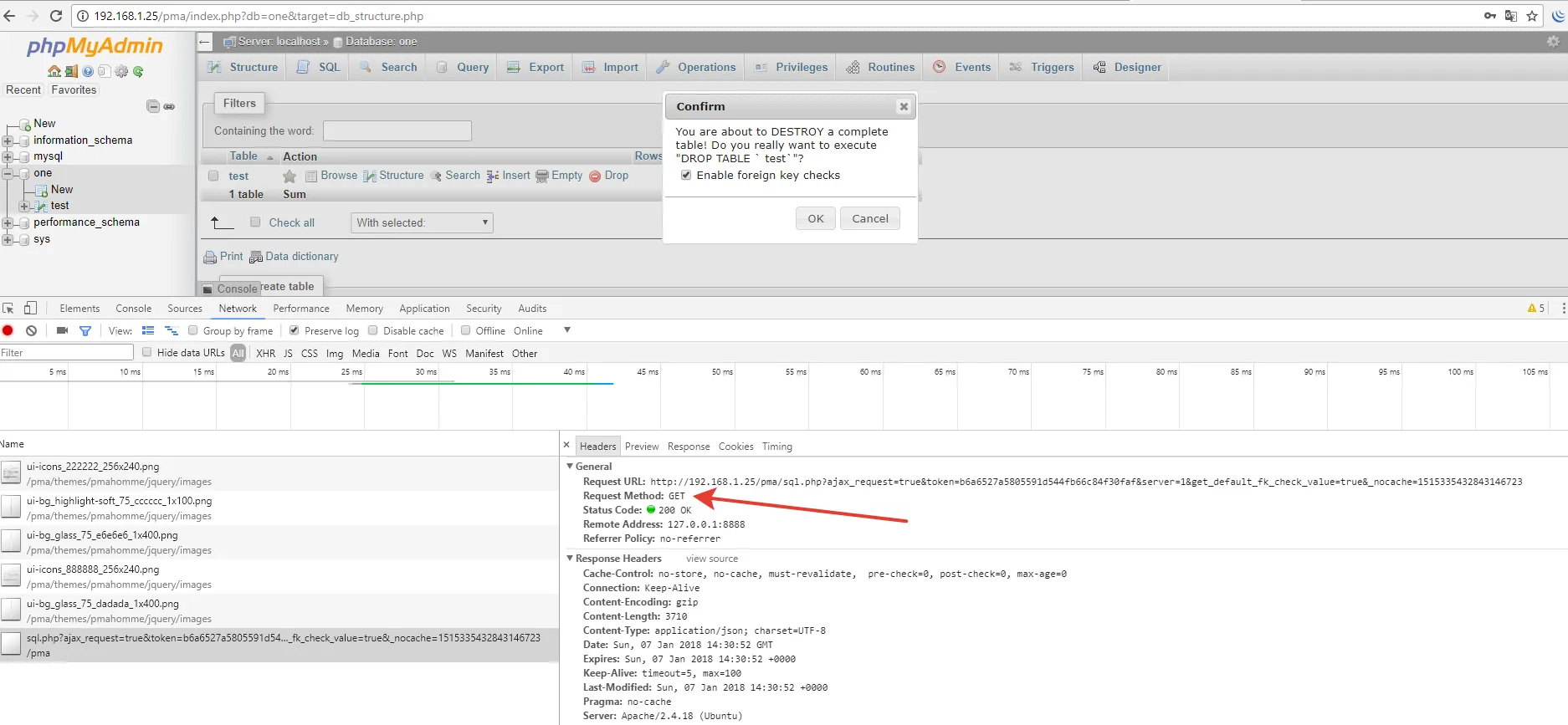Image resolution: width=1568 pixels, height=725 pixels.
Task: Check the Offline checkbox
Action: tap(466, 330)
